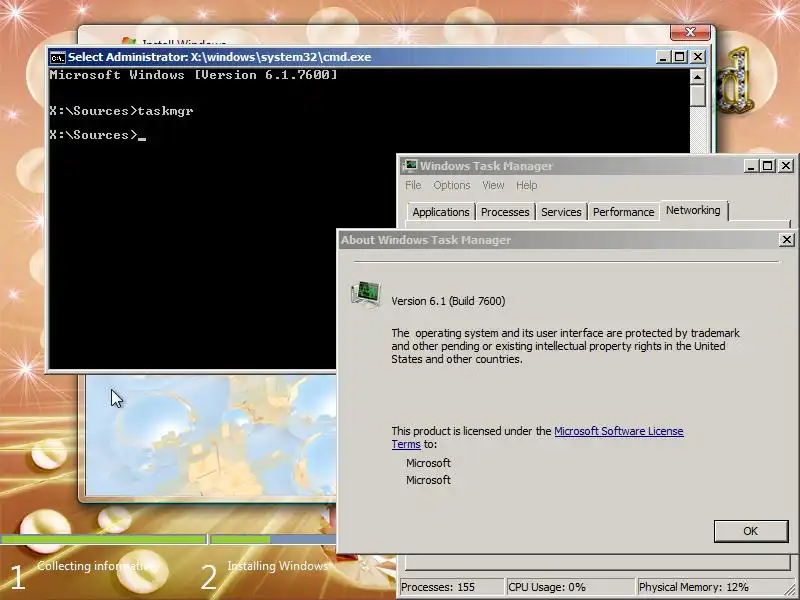This screenshot has height=600, width=800.
Task: Maximize the Windows Task Manager window
Action: [x=767, y=166]
